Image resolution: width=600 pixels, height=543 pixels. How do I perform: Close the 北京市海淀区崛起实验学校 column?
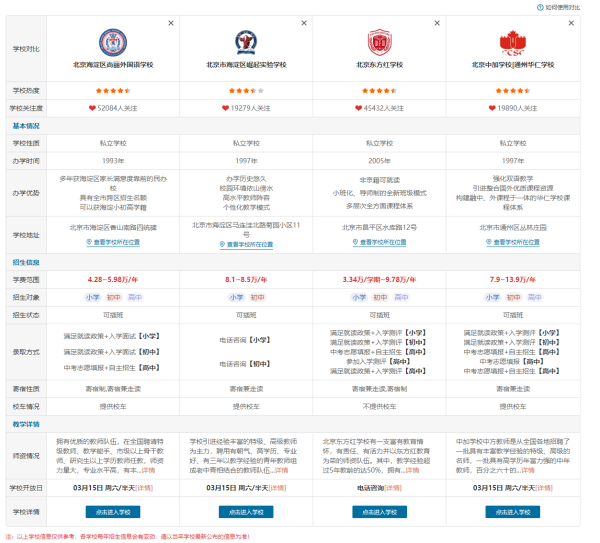click(304, 23)
